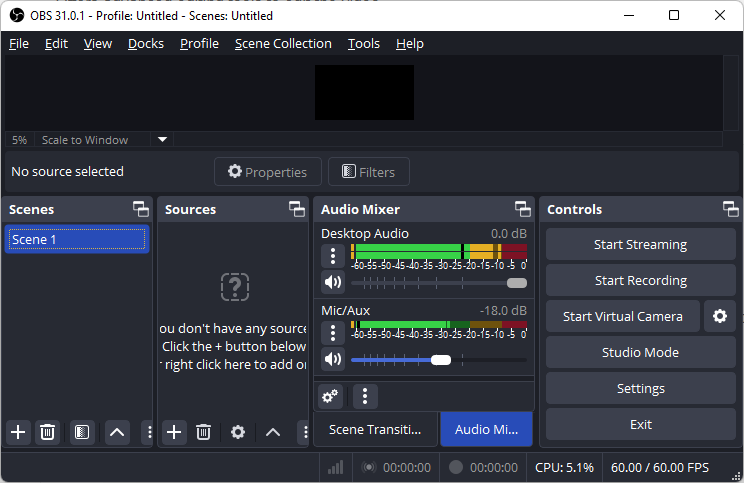Open Desktop Audio three-dot options menu
The width and height of the screenshot is (744, 483).
point(333,255)
